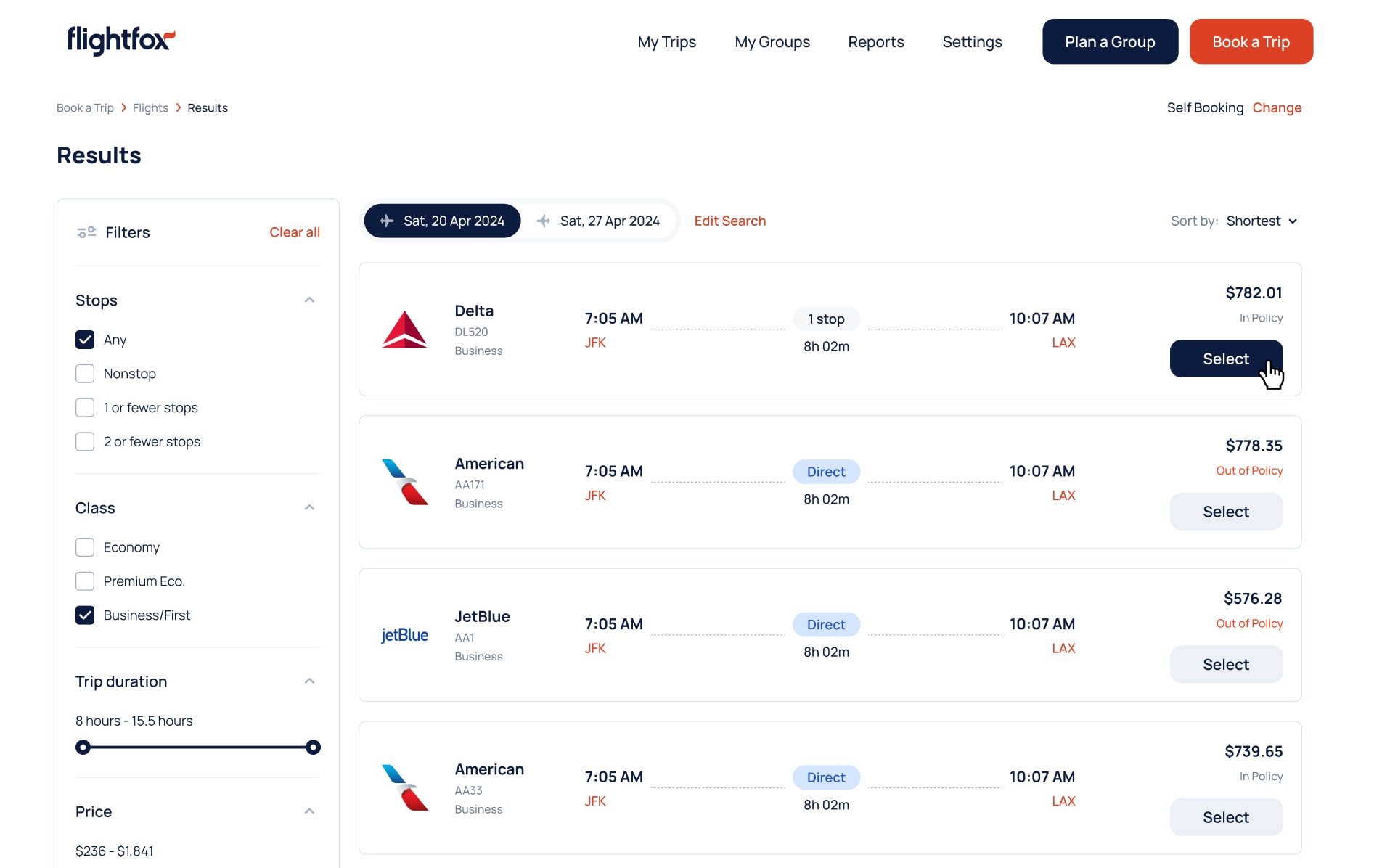This screenshot has height=868, width=1382.
Task: Check the Premium Eco. checkbox
Action: coord(85,581)
